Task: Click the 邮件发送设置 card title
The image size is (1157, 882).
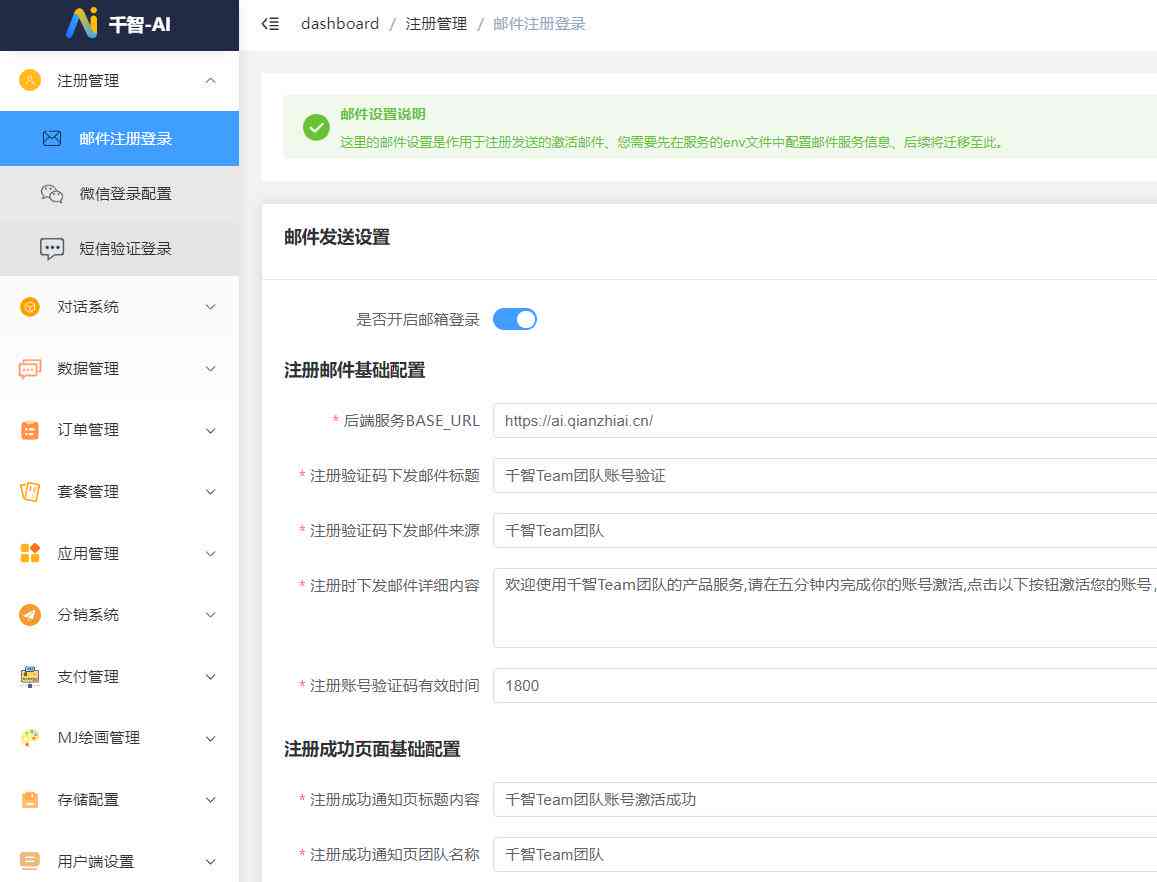Action: click(337, 237)
